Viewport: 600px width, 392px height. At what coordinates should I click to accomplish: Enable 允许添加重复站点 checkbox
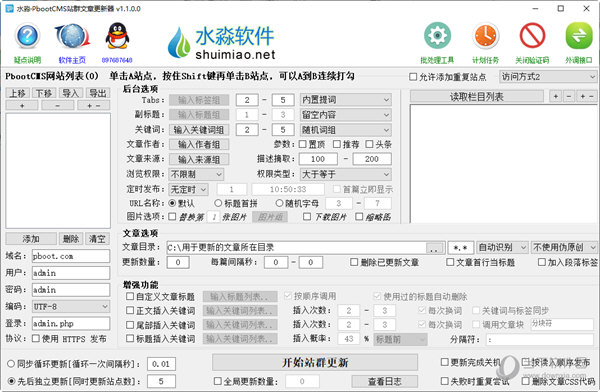(413, 77)
